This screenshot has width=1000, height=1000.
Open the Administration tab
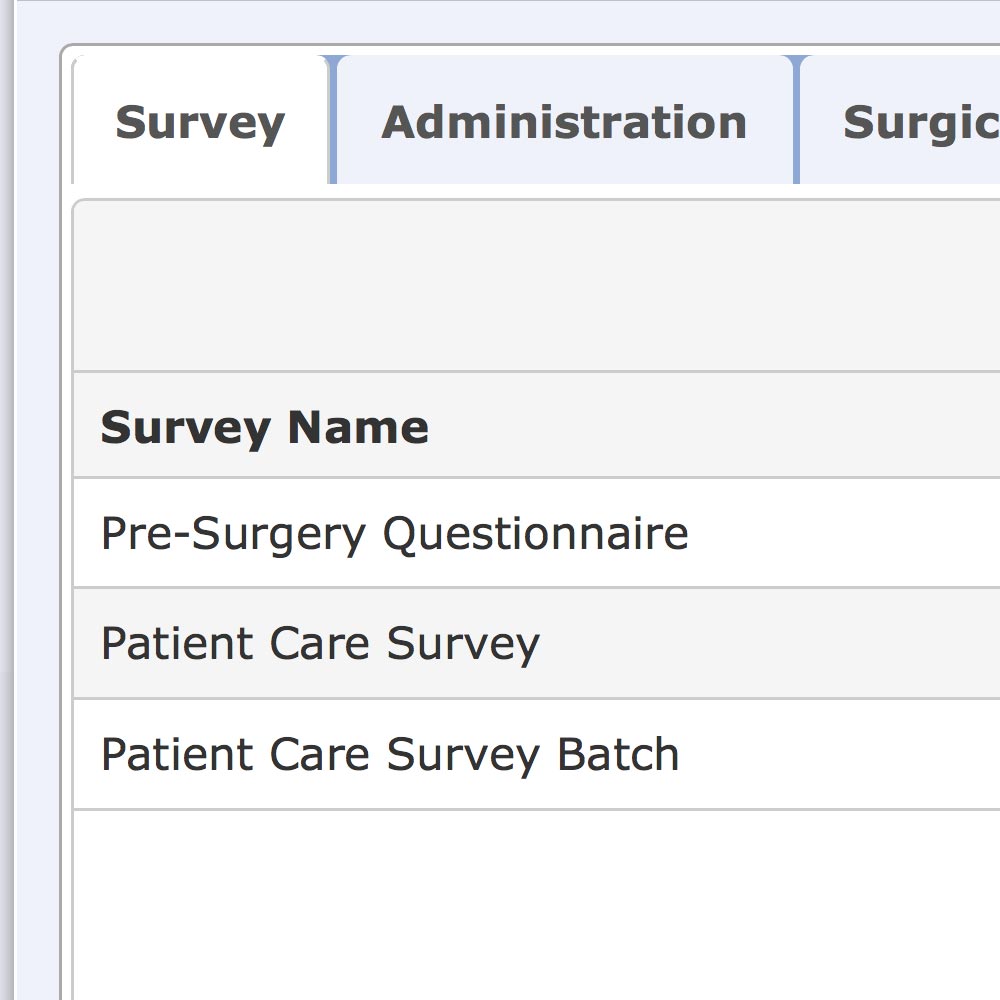click(564, 123)
